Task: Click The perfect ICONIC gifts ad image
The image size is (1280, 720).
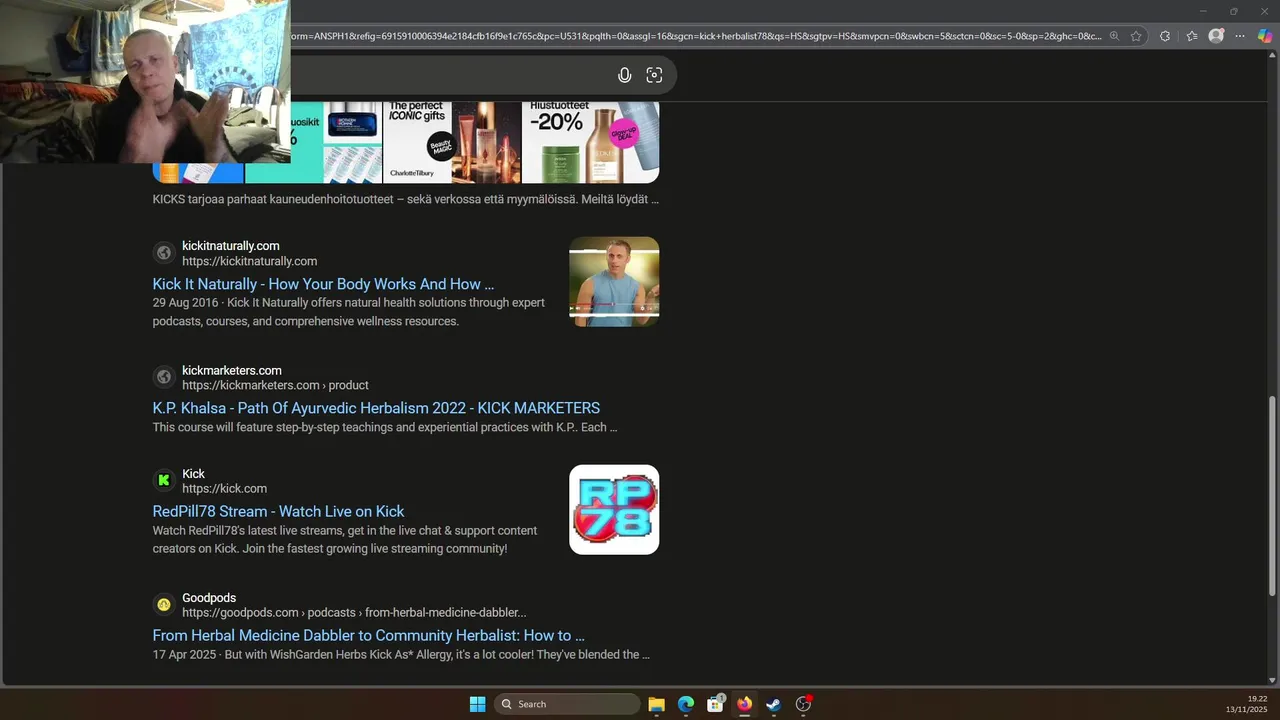Action: point(451,141)
